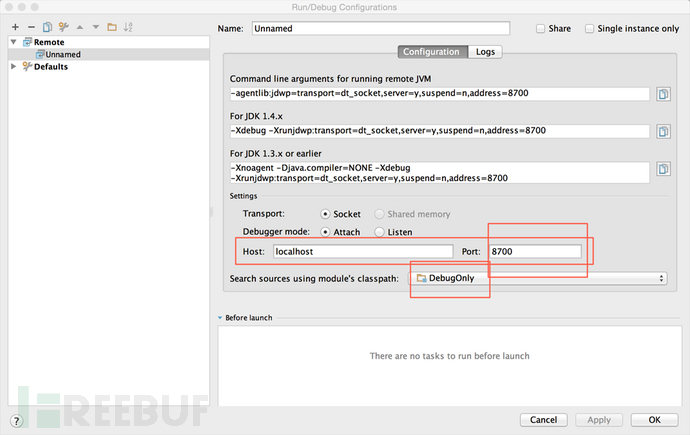
Task: Copy the command line arguments for remote JVM
Action: coord(663,95)
